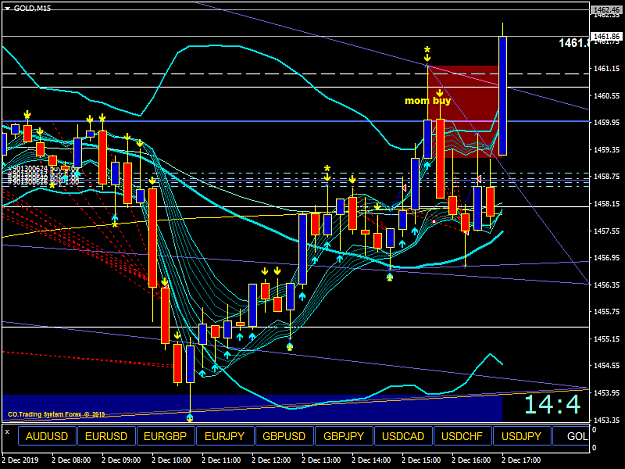This screenshot has height=469, width=625.
Task: Close the symbol panel with the x
Action: tap(7, 432)
